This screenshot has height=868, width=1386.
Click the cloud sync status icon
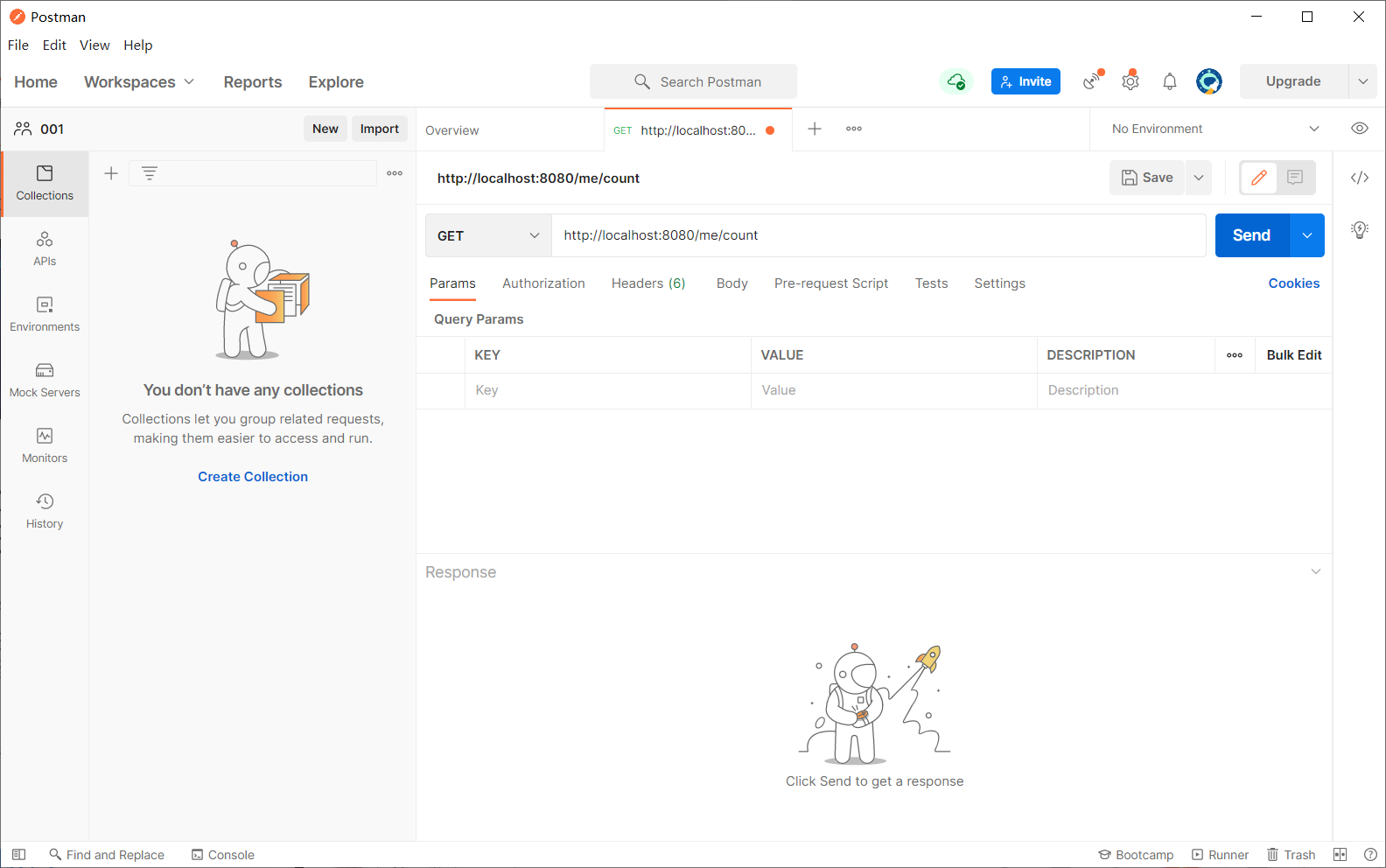pos(956,81)
